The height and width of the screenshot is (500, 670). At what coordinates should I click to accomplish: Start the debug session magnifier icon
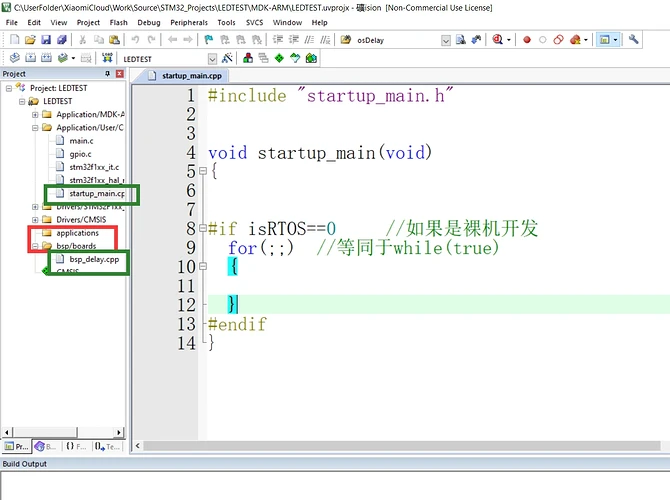click(x=497, y=40)
